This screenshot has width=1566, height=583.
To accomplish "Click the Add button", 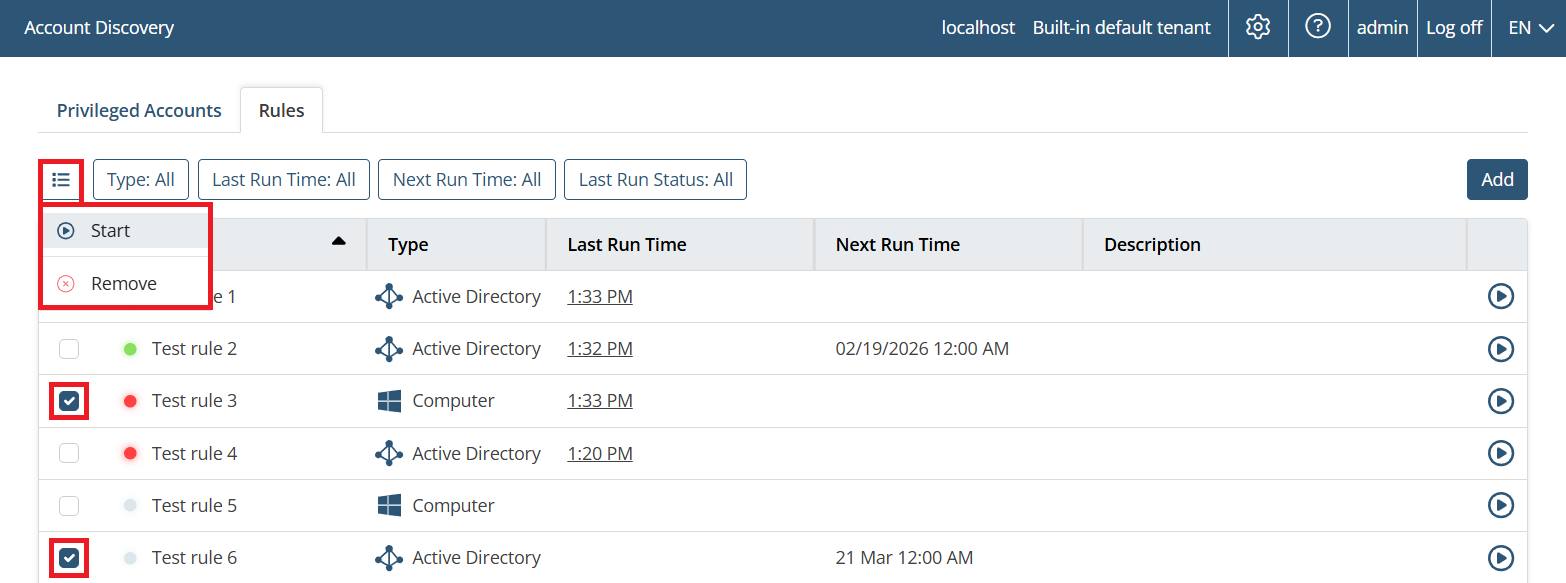I will (1497, 180).
